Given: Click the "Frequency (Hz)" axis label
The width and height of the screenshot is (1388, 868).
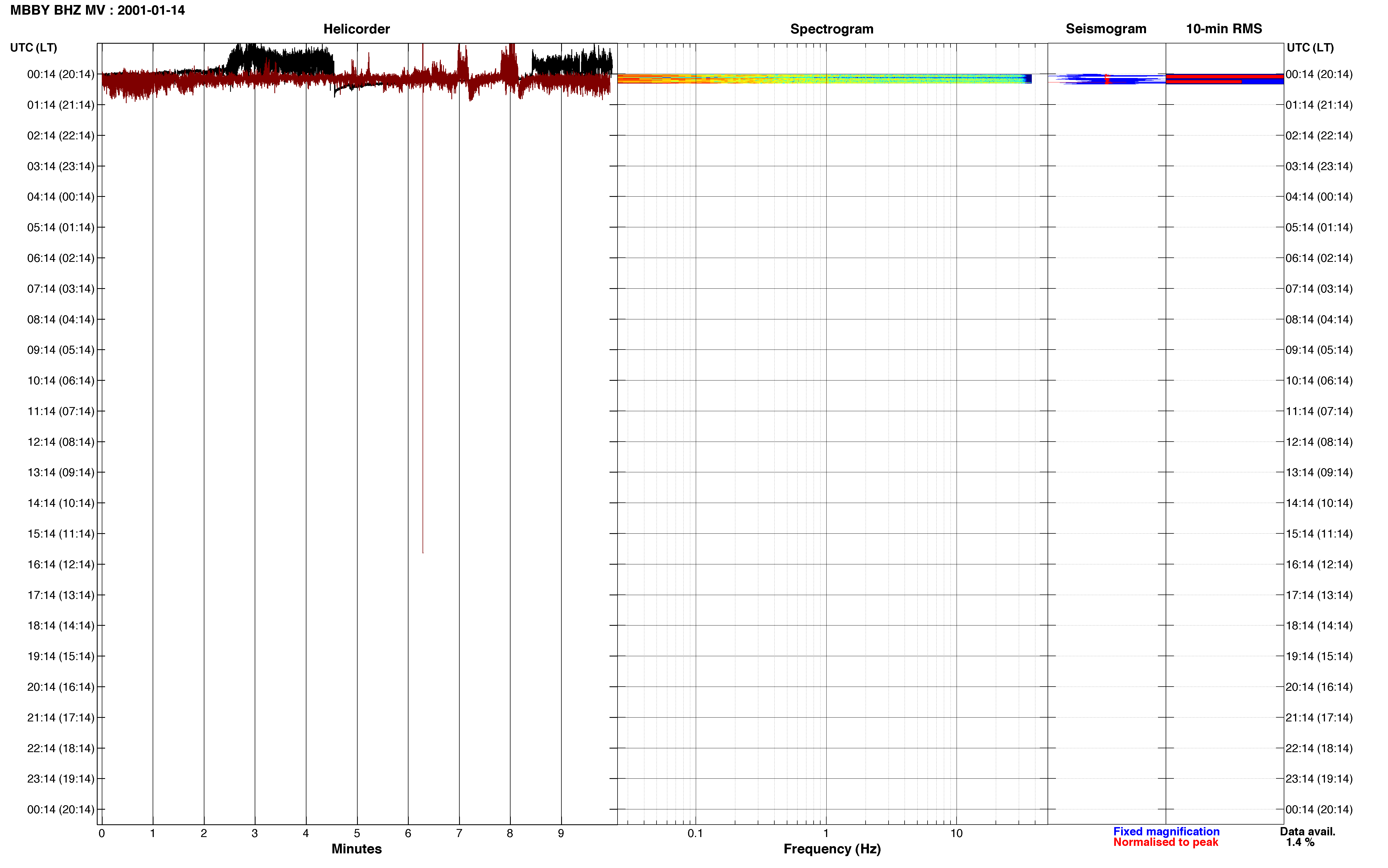Looking at the screenshot, I should 832,848.
